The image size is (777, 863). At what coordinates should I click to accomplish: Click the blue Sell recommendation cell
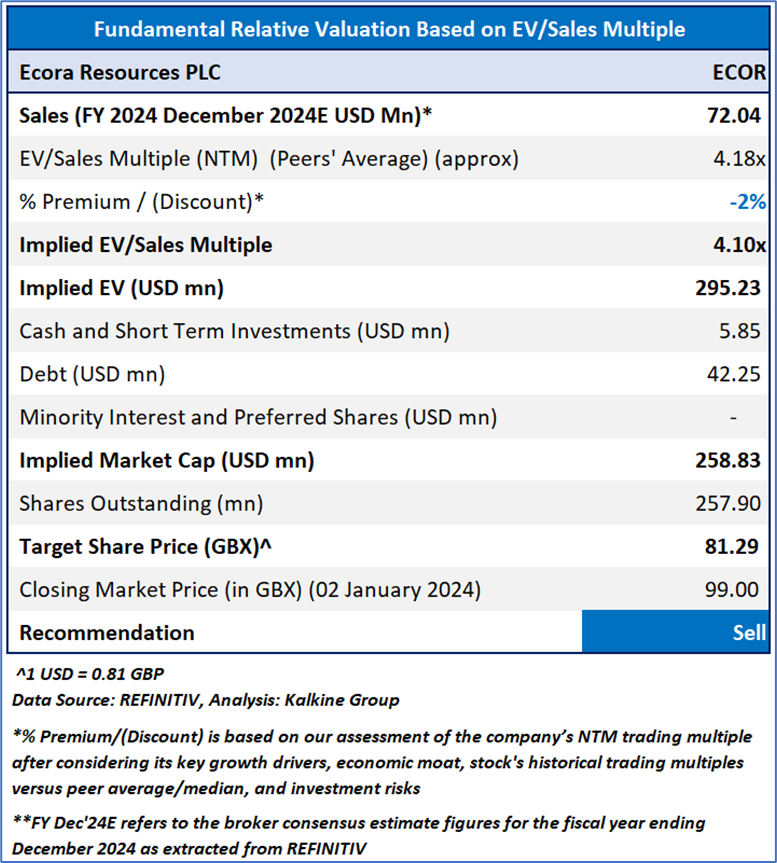pos(678,632)
